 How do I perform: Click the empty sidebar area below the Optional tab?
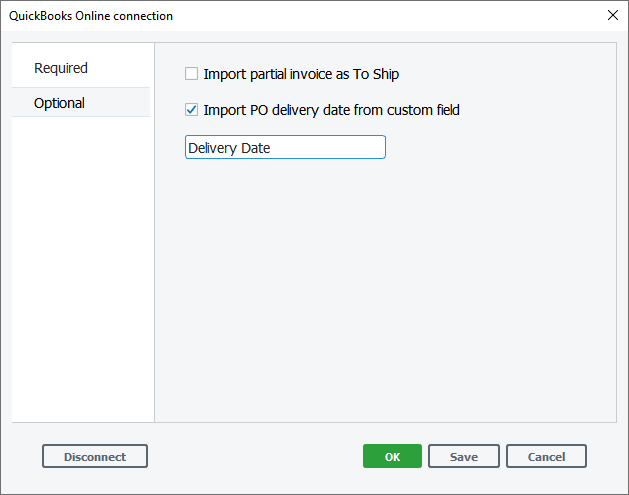point(82,270)
